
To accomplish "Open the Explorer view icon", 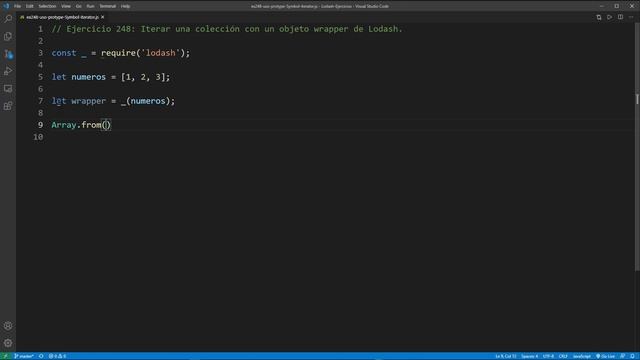I will [8, 36].
